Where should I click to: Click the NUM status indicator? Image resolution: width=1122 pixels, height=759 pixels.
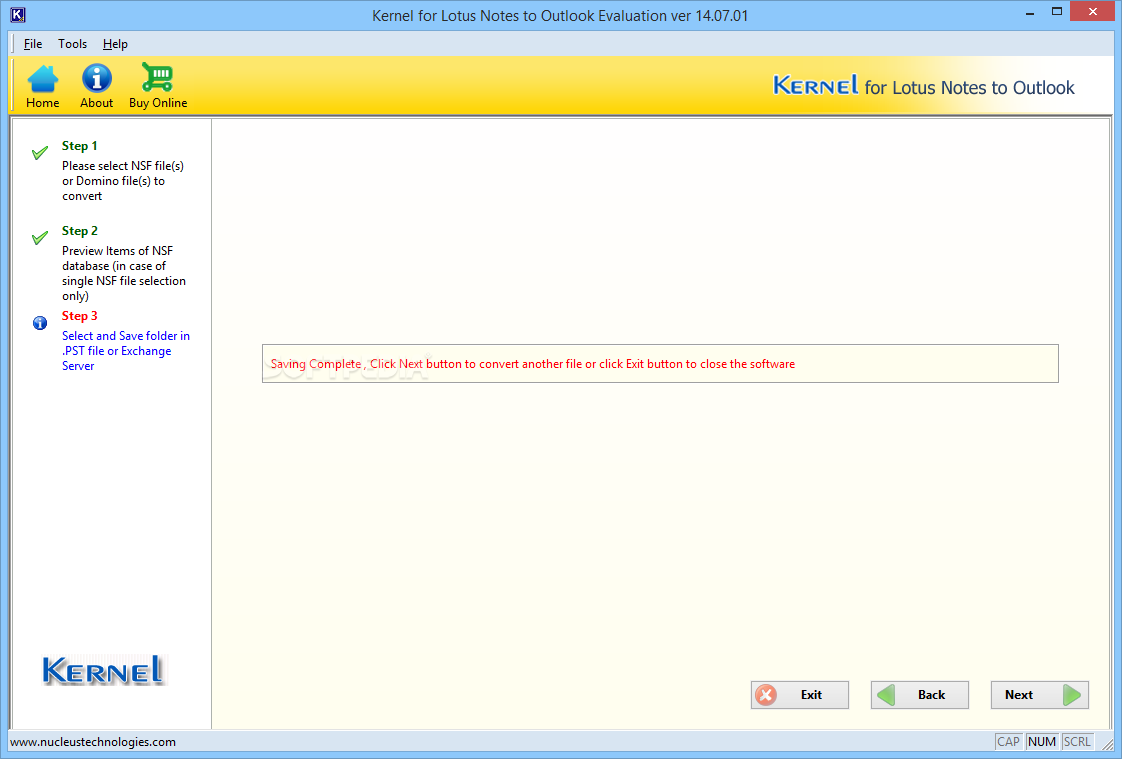point(1042,742)
